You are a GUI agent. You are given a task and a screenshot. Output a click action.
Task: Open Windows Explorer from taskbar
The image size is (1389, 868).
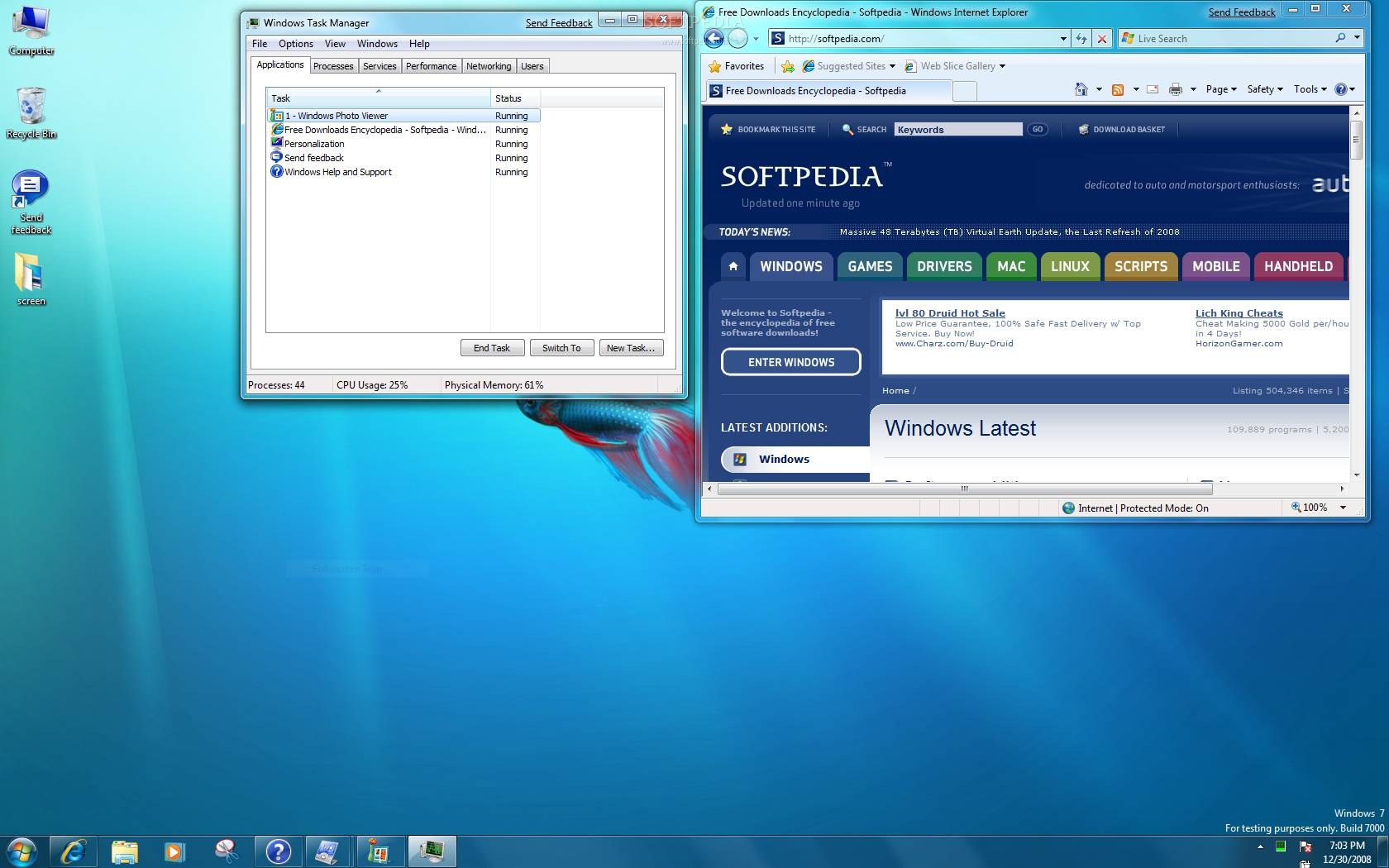coord(124,851)
